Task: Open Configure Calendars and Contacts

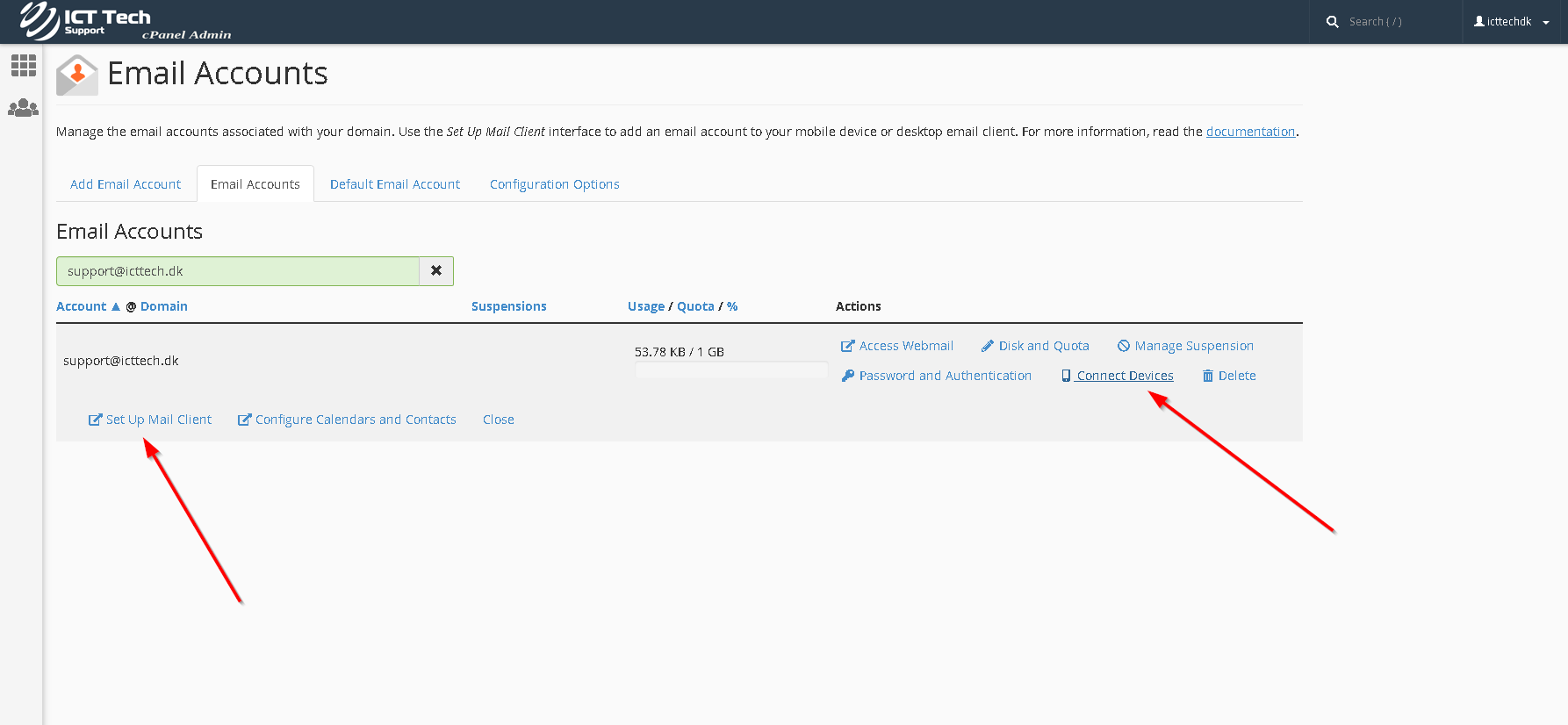Action: coord(347,420)
